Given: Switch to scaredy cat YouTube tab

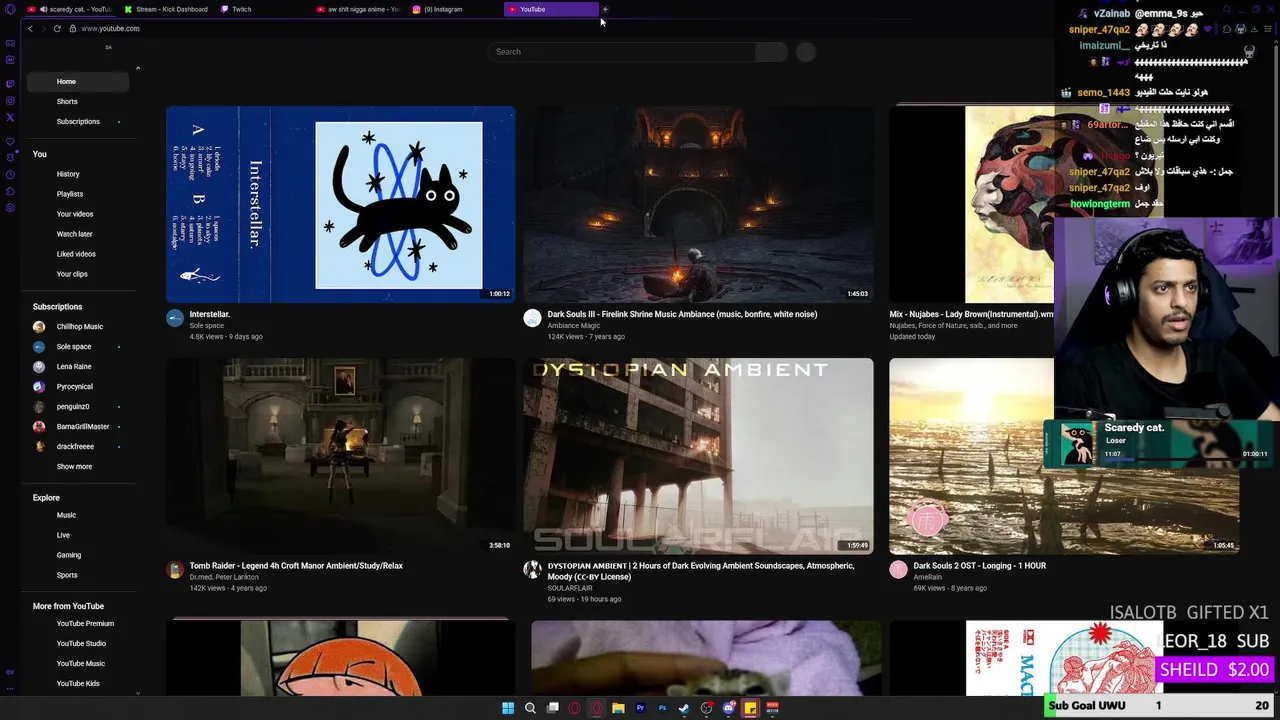Looking at the screenshot, I should point(70,9).
